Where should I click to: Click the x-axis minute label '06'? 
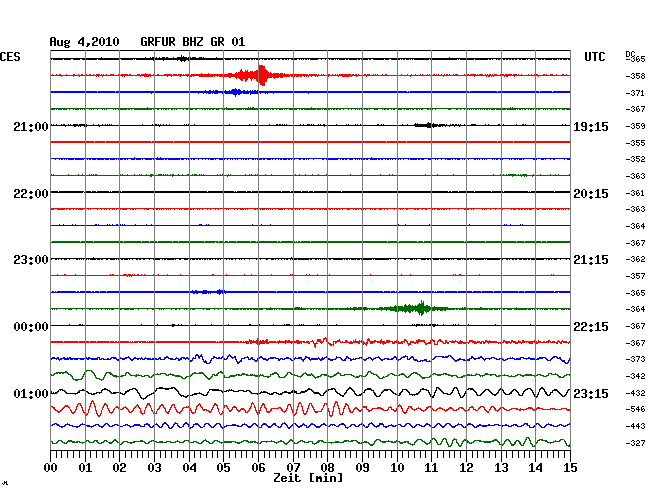click(258, 468)
